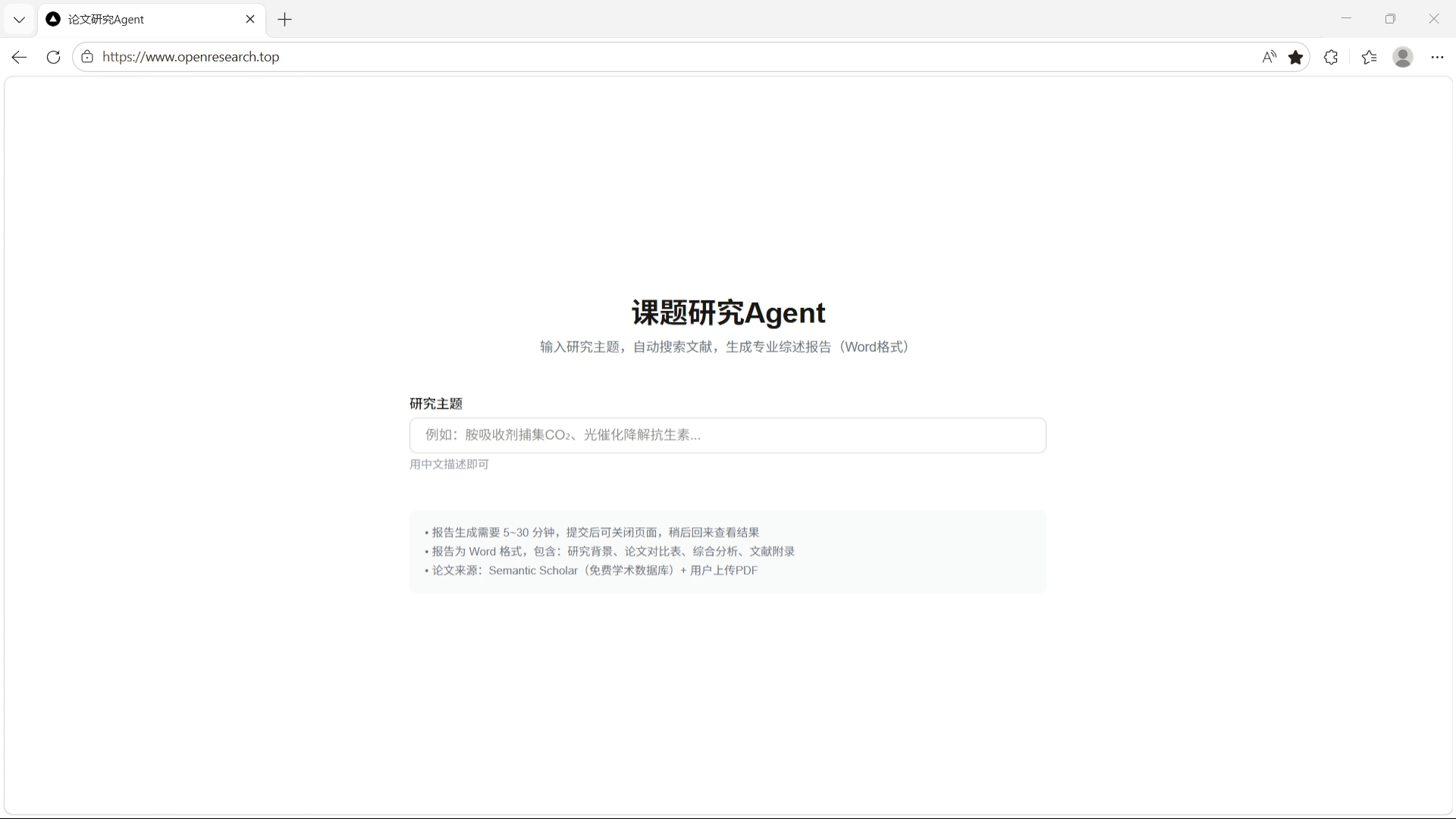Open browser Settings and more menu
1456x819 pixels.
pos(1437,57)
